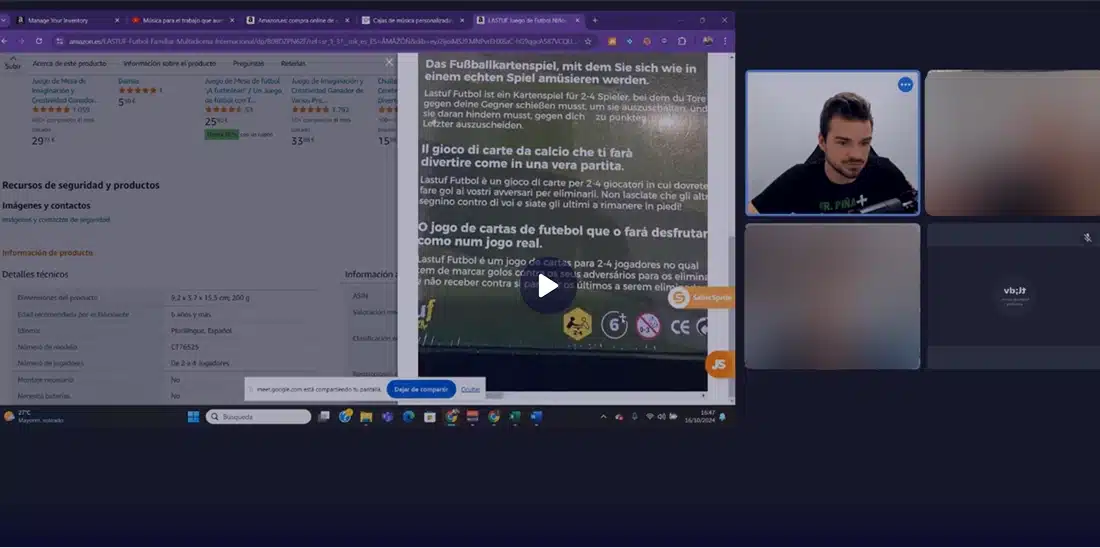This screenshot has width=1100, height=548.
Task: Open Word from the taskbar
Action: [537, 417]
